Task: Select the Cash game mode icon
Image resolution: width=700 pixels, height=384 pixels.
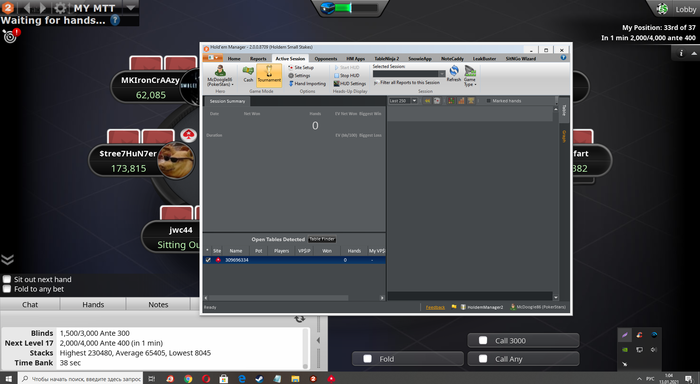Action: tap(248, 74)
